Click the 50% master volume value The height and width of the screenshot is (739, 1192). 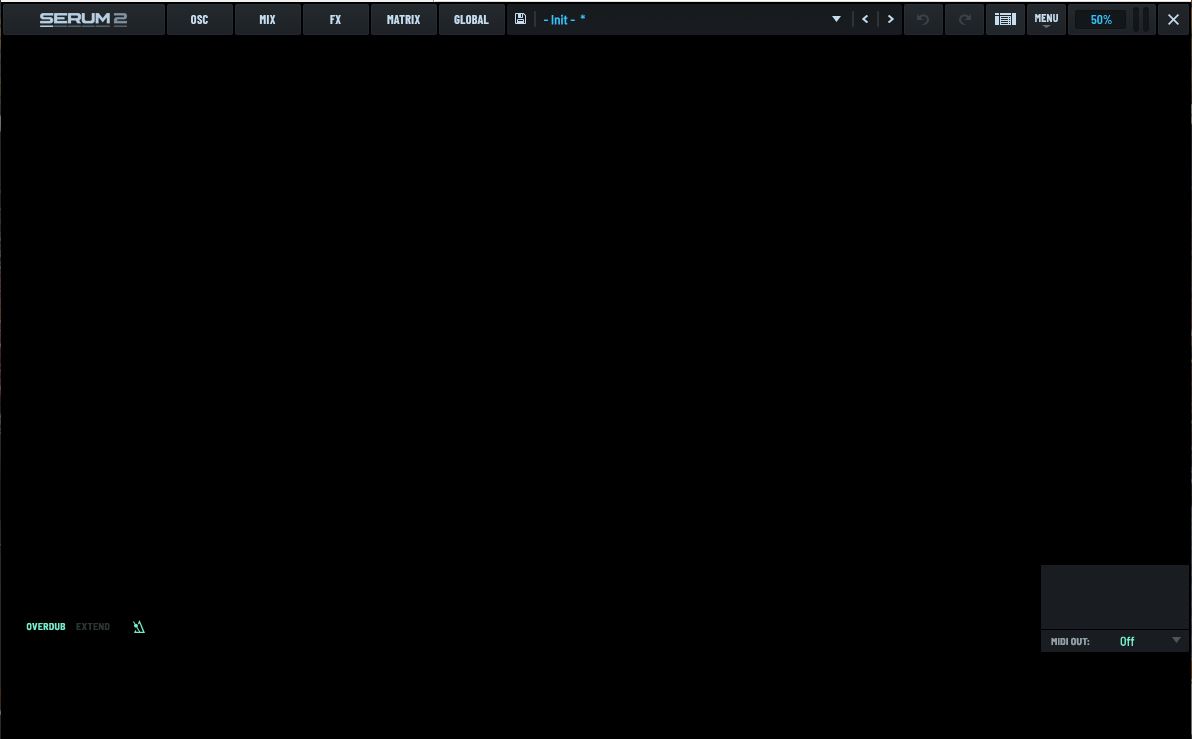point(1101,20)
